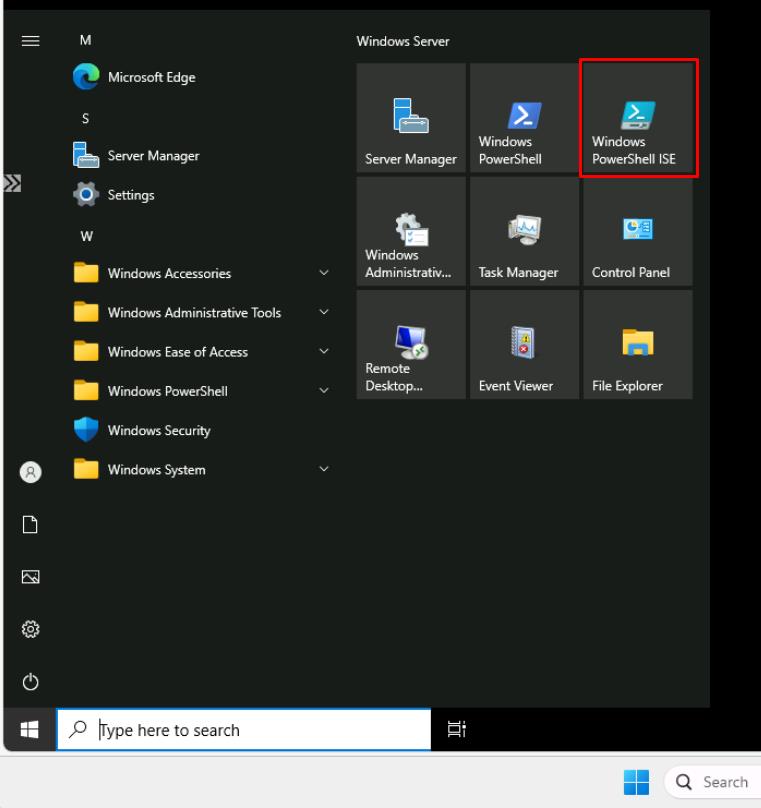Launch the Windows PowerShell tile
761x808 pixels.
[524, 119]
